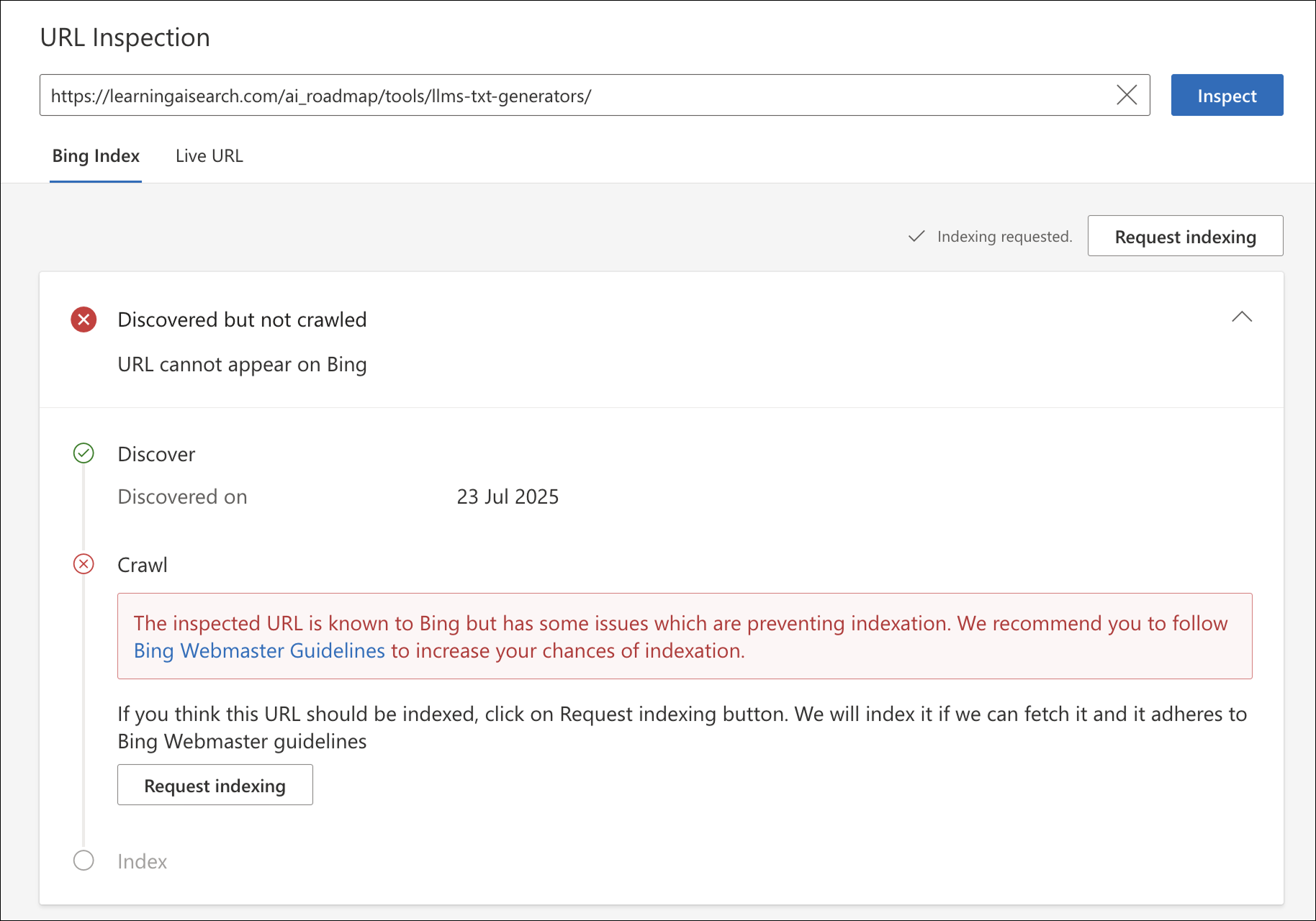This screenshot has height=921, width=1316.
Task: Open the Bing Webmaster Guidelines link
Action: click(259, 650)
